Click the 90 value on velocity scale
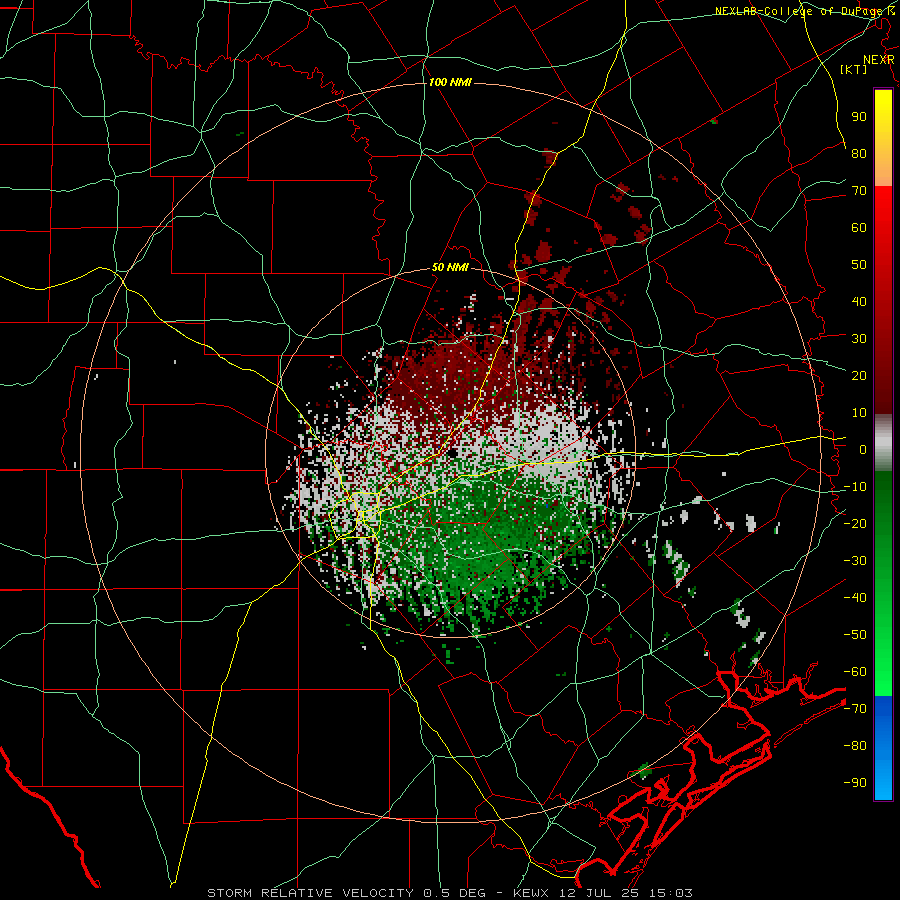 tap(859, 117)
